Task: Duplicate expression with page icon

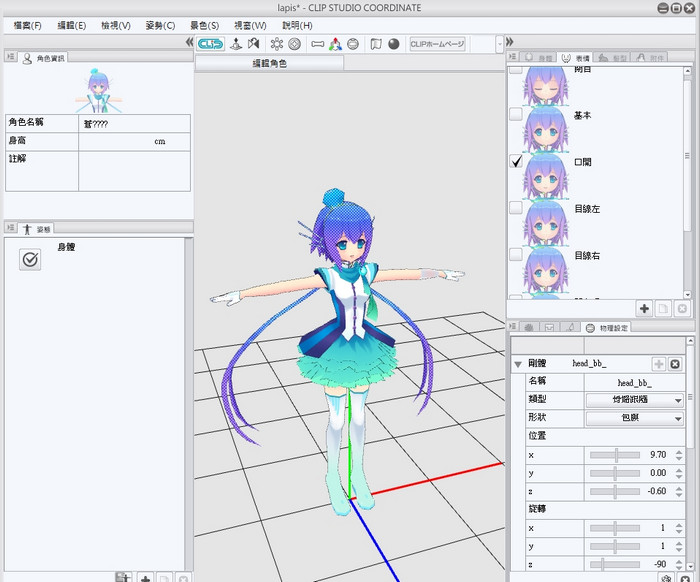Action: pos(663,308)
